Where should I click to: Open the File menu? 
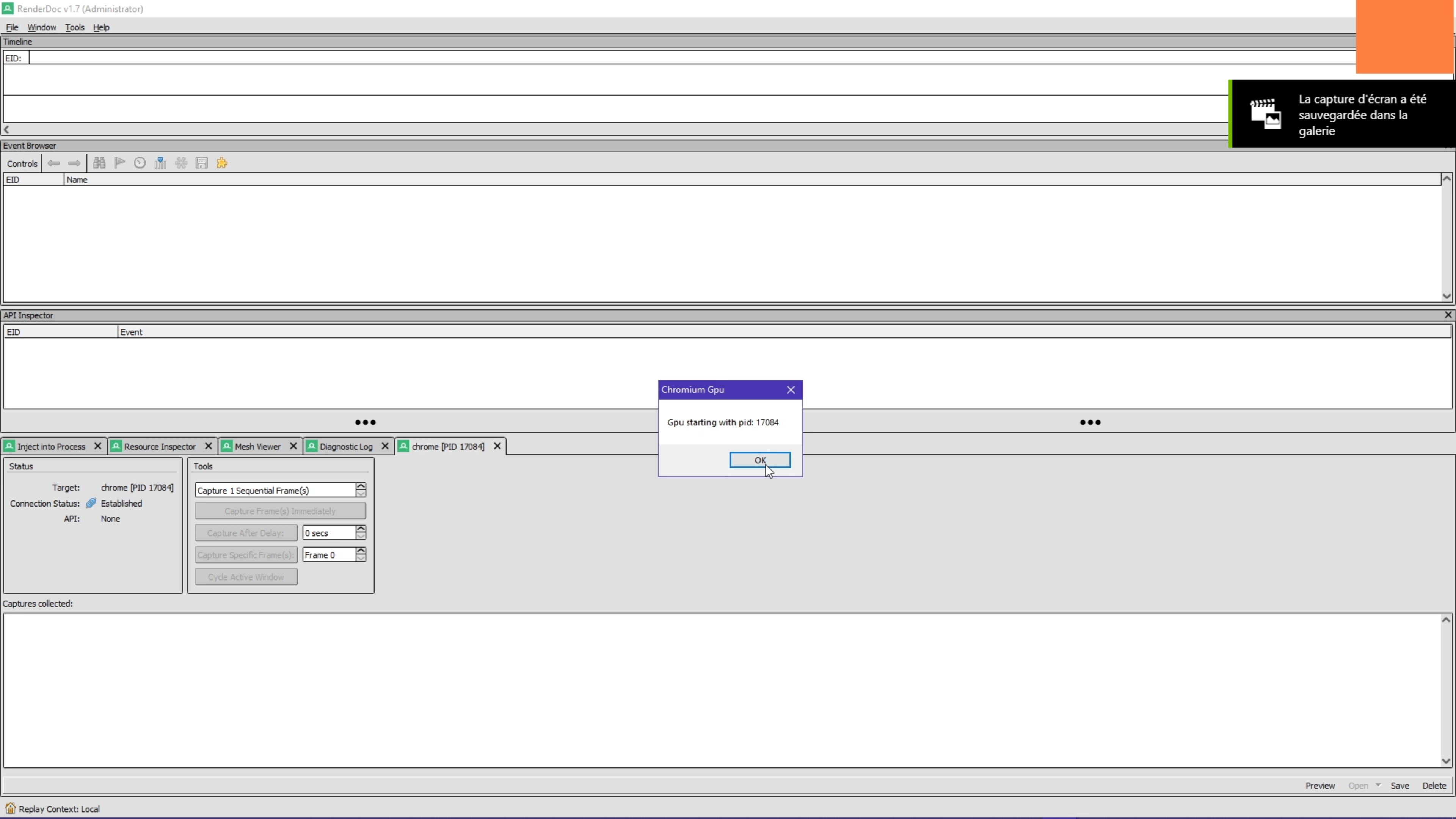(x=12, y=27)
